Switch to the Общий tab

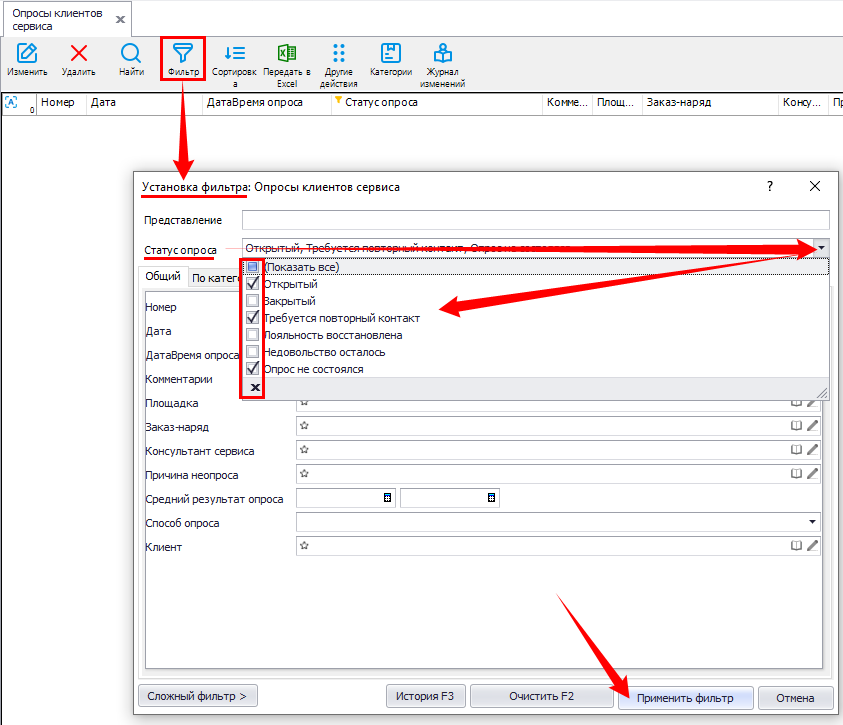(x=163, y=277)
